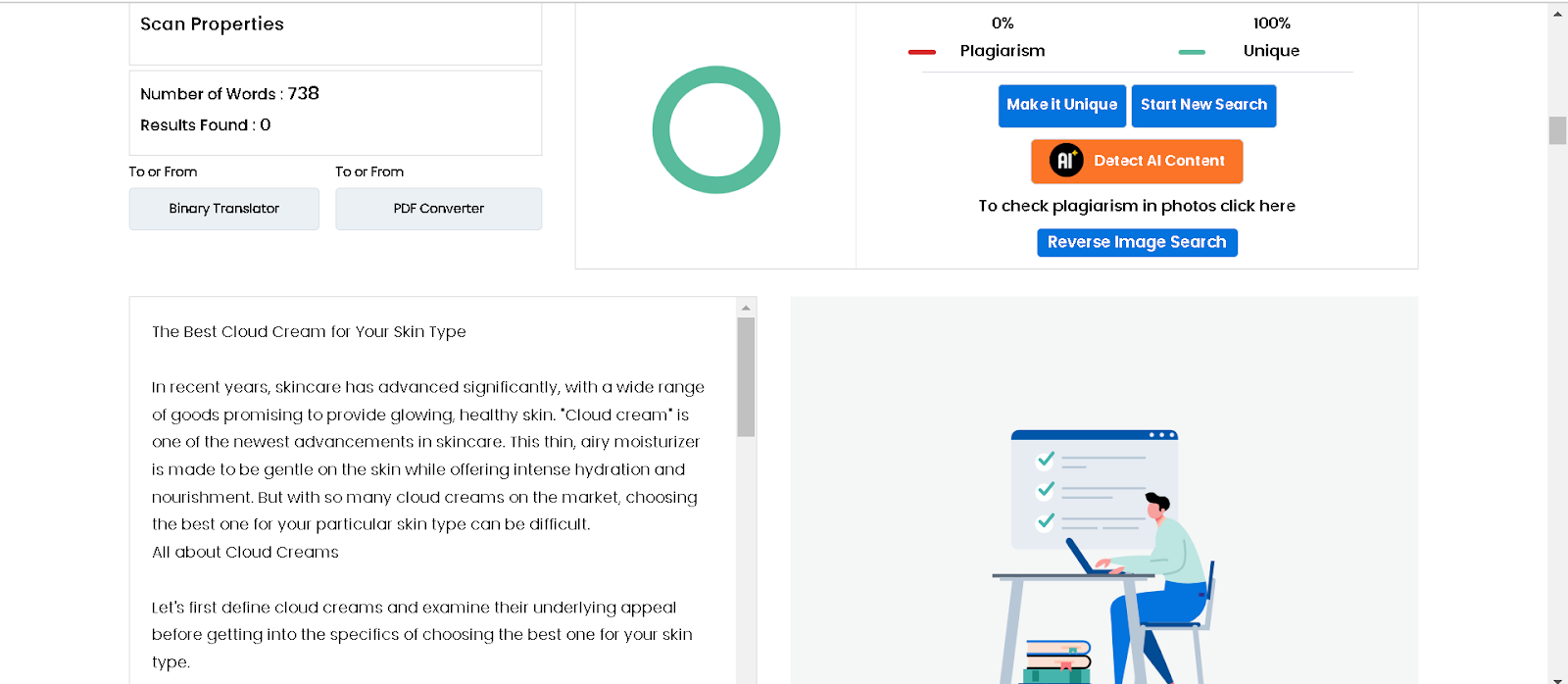Viewport: 1568px width, 684px height.
Task: Open Detect AI Content tool
Action: point(1137,161)
